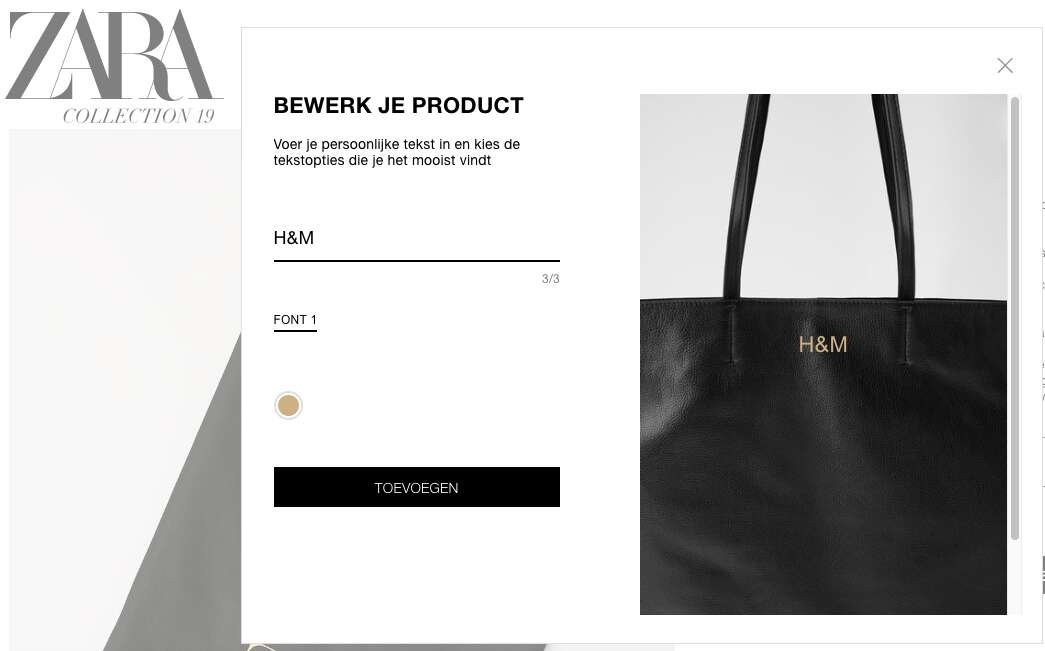Image resolution: width=1045 pixels, height=651 pixels.
Task: Click the light grey backdrop above the bag
Action: pos(823,193)
